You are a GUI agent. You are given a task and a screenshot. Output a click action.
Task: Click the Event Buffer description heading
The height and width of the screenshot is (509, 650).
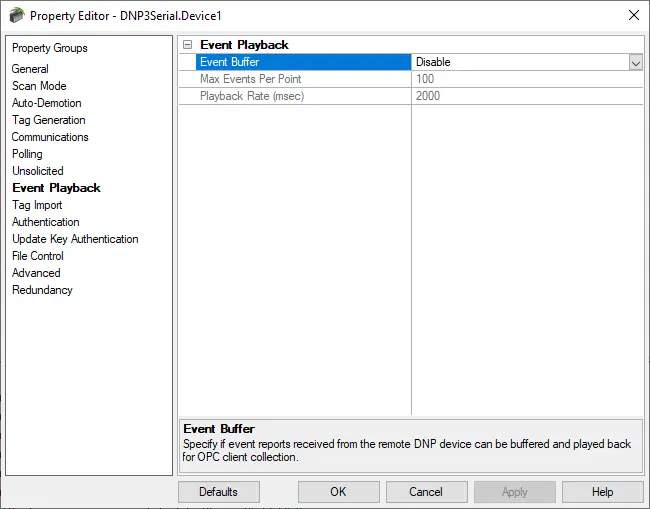click(x=219, y=429)
